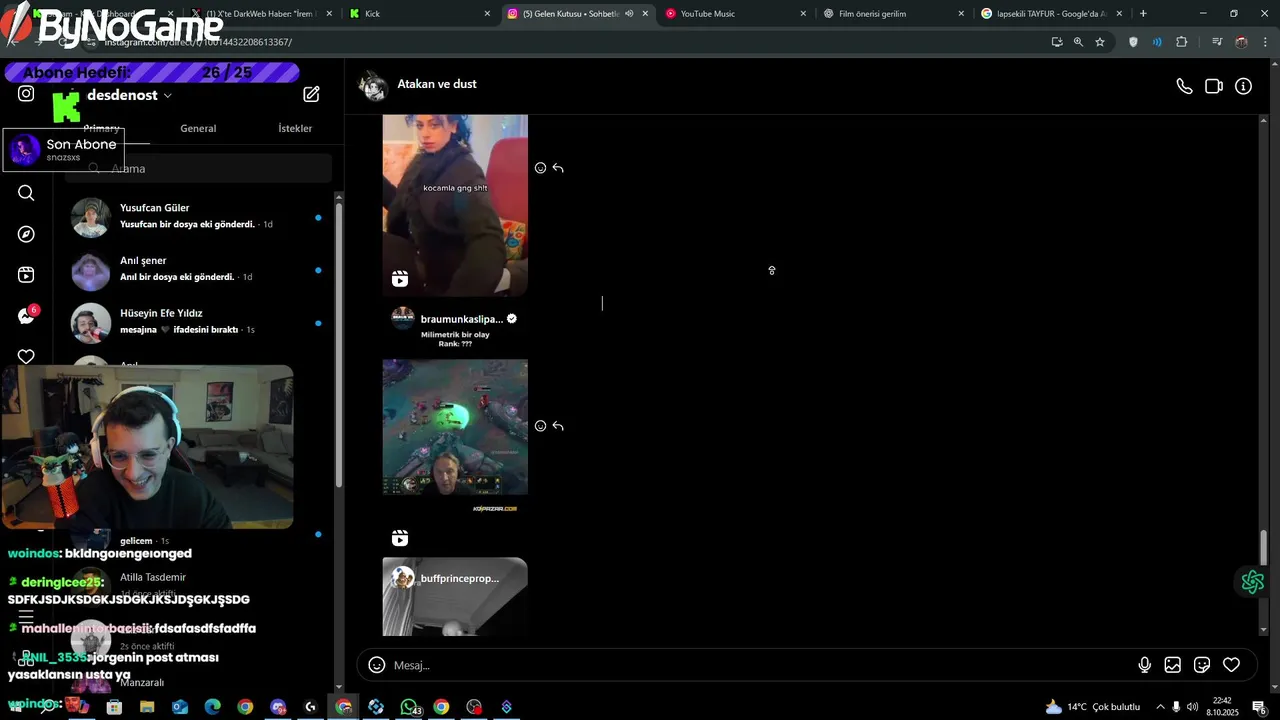Open the Chrome profile avatar
Viewport: 1280px width, 720px height.
point(1241,42)
